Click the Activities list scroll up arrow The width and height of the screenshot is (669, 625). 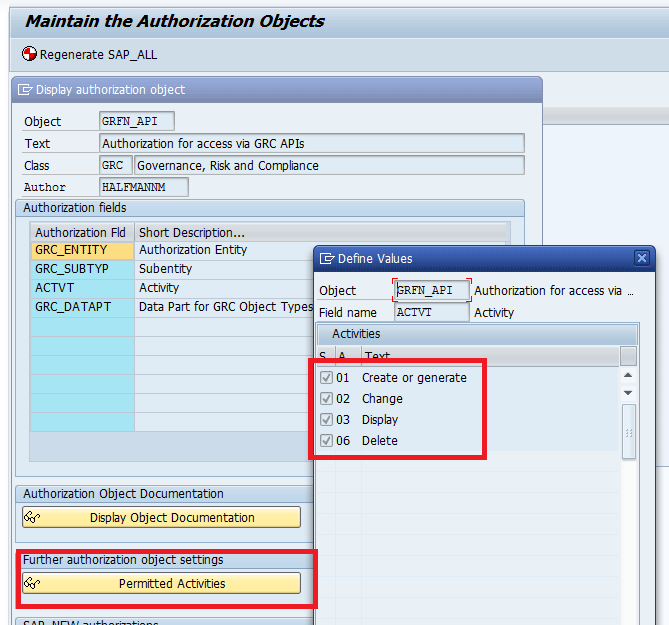(628, 375)
